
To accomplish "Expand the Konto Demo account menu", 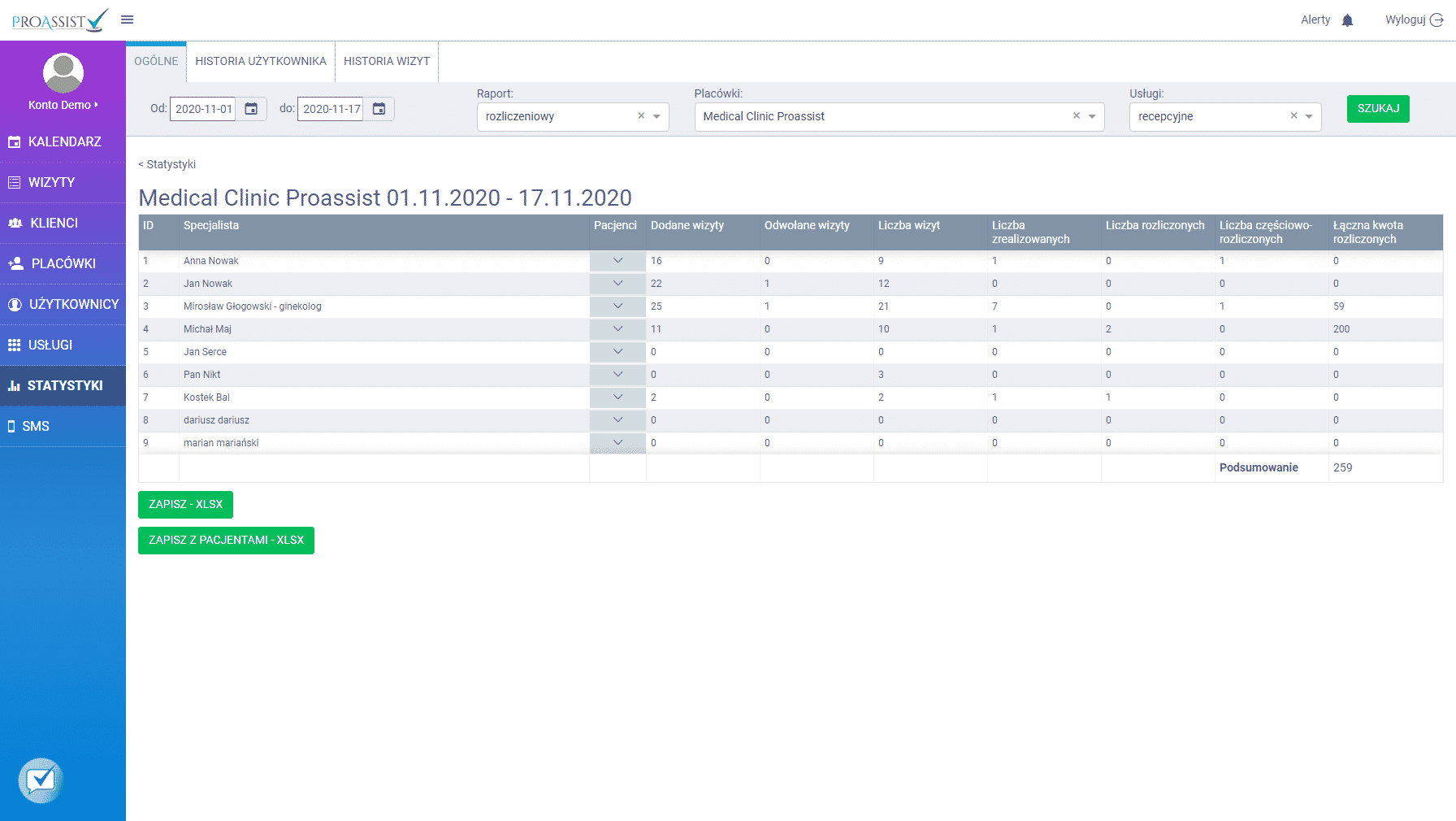I will tap(63, 105).
